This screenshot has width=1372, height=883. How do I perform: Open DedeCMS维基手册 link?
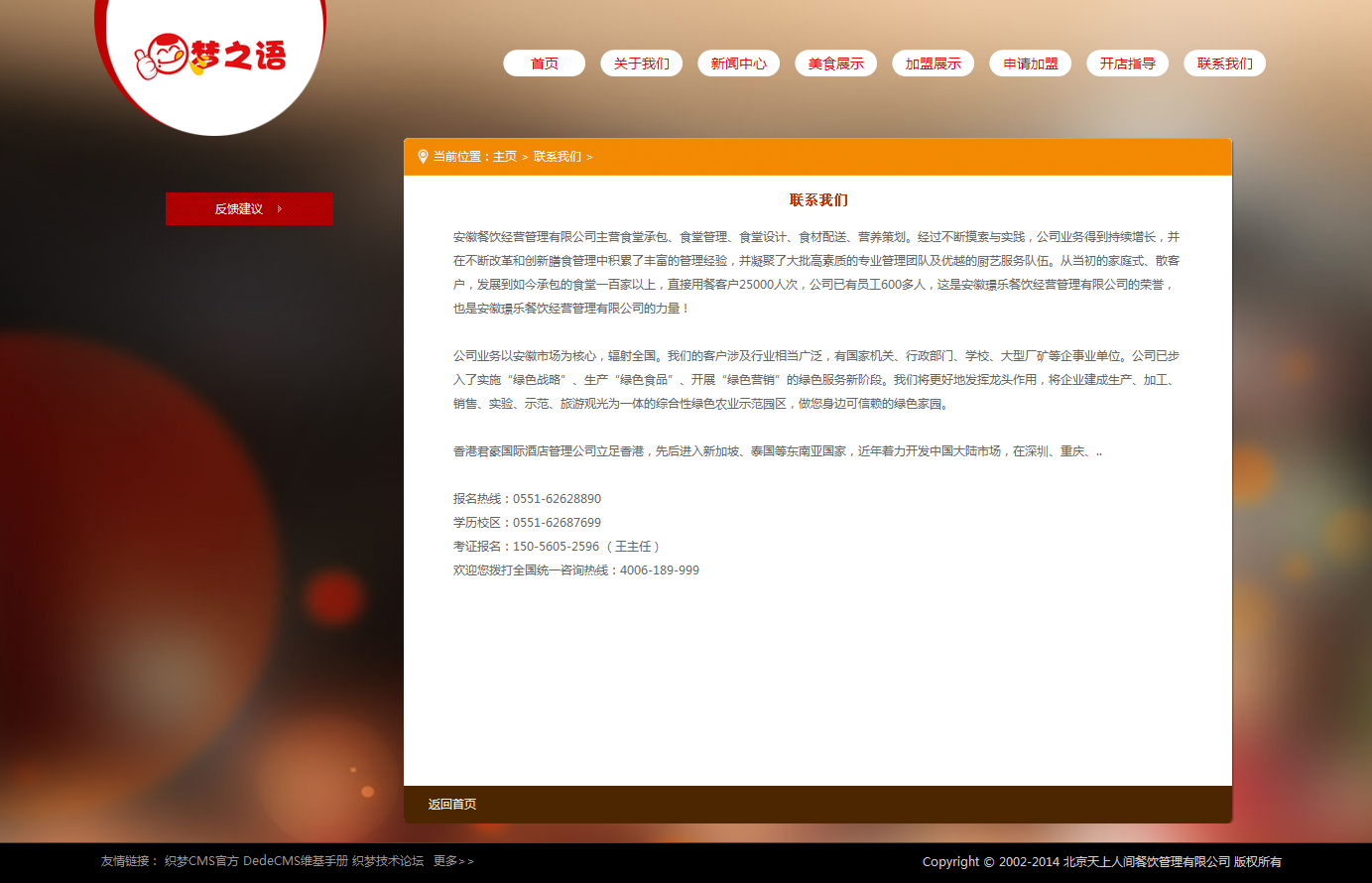[296, 861]
